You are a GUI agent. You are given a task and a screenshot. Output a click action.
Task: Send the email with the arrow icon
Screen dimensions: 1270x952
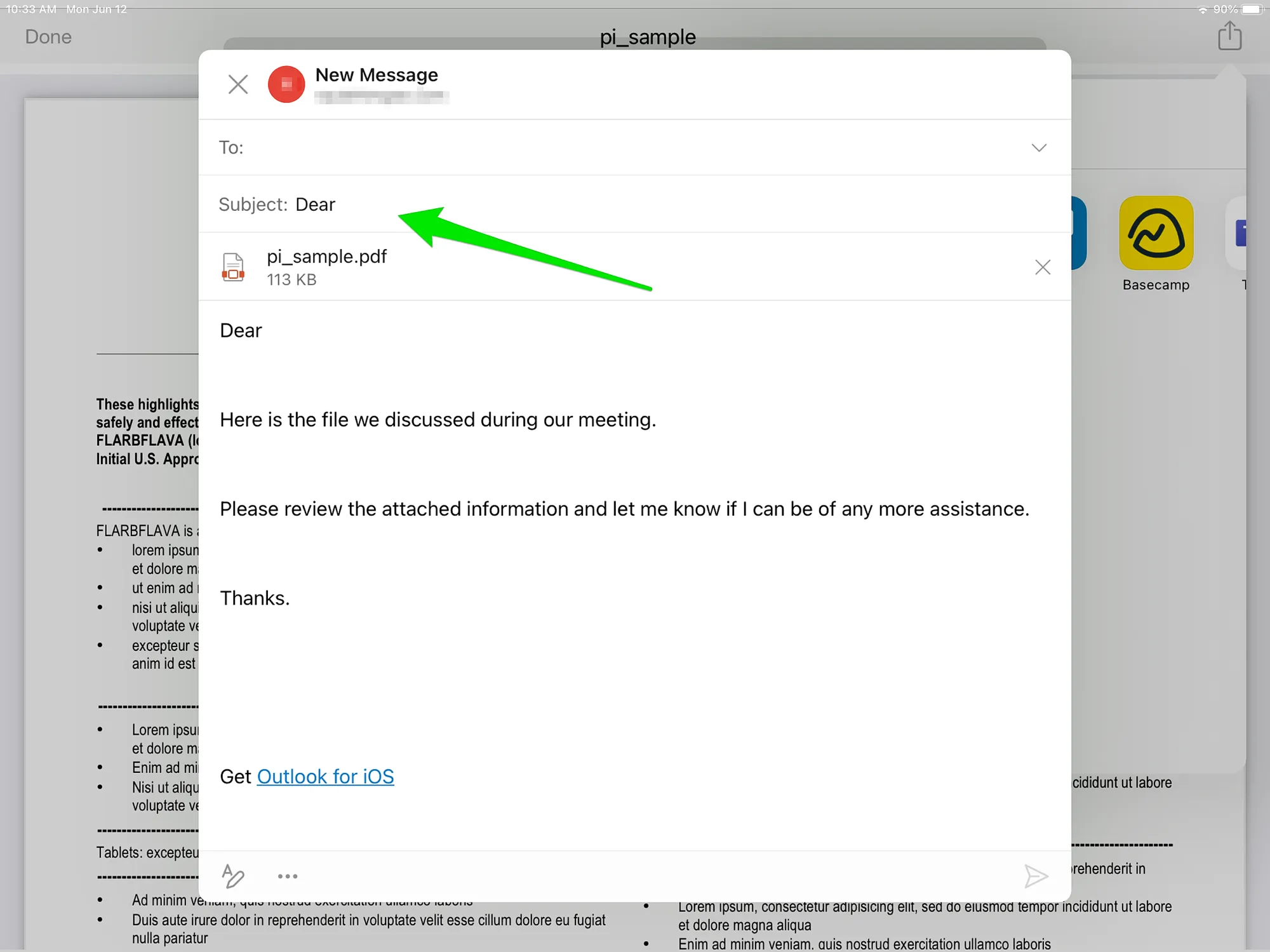(1036, 876)
